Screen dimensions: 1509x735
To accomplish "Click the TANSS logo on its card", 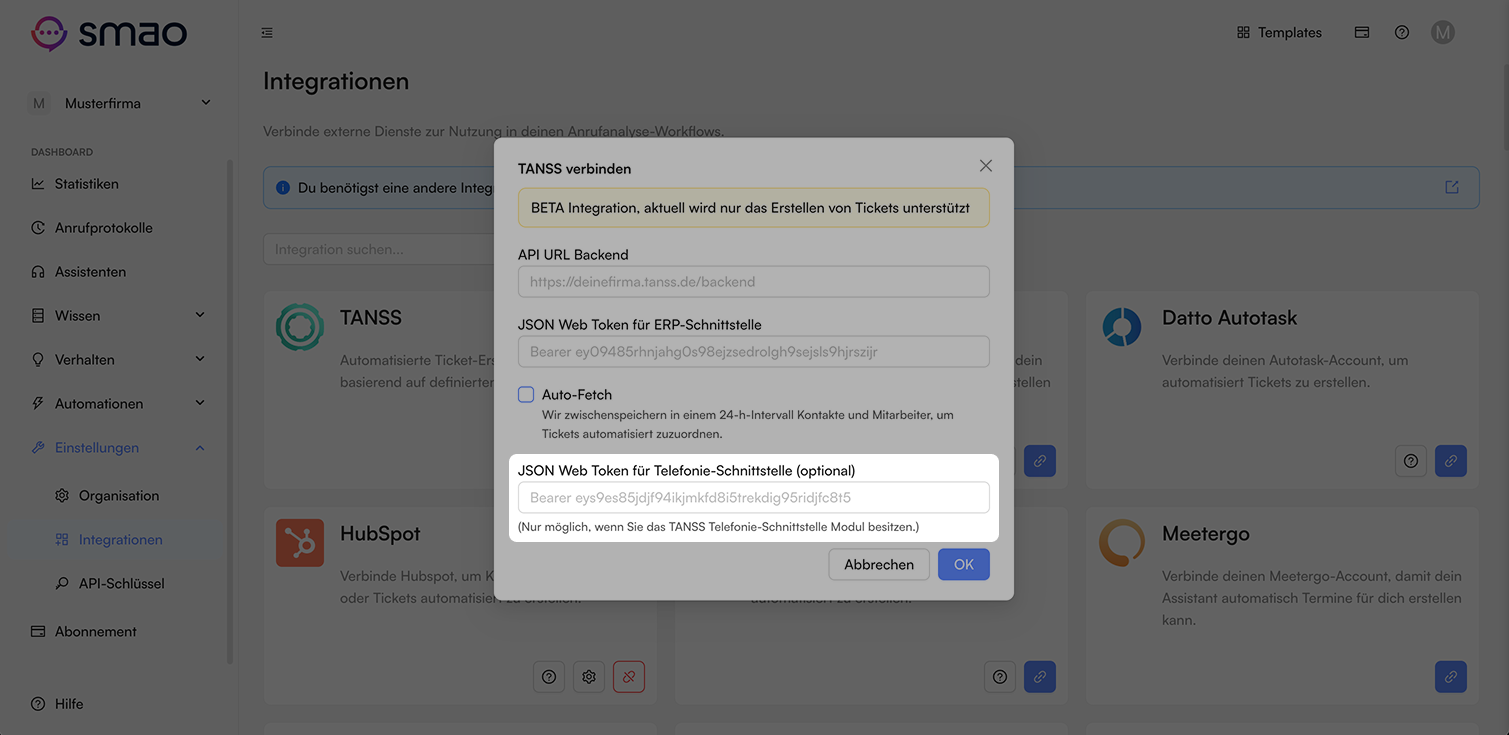I will [300, 327].
